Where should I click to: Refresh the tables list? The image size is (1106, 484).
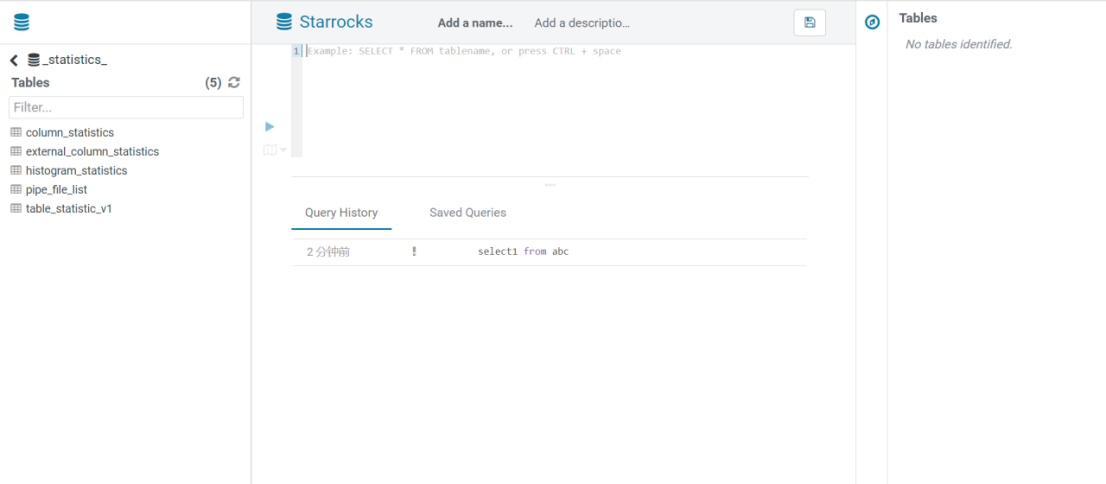click(234, 83)
